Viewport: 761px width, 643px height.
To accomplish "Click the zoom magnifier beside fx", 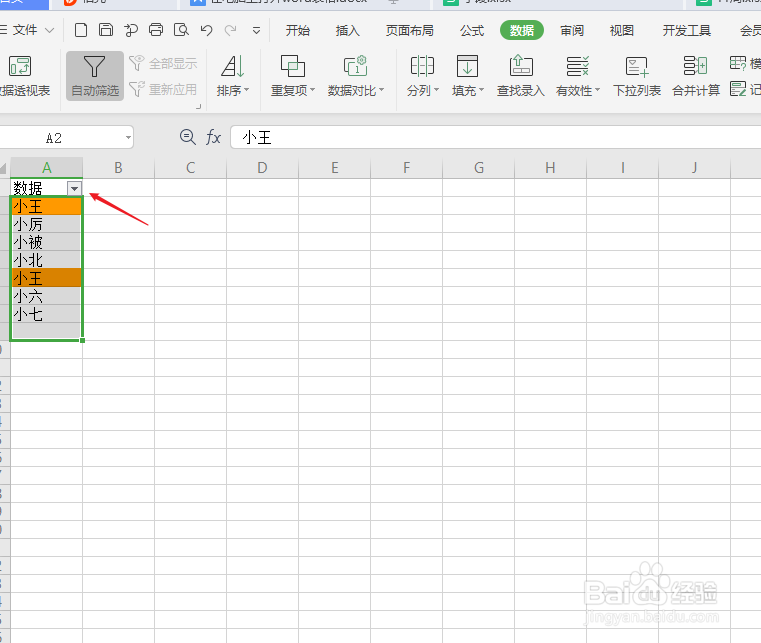I will [x=187, y=137].
